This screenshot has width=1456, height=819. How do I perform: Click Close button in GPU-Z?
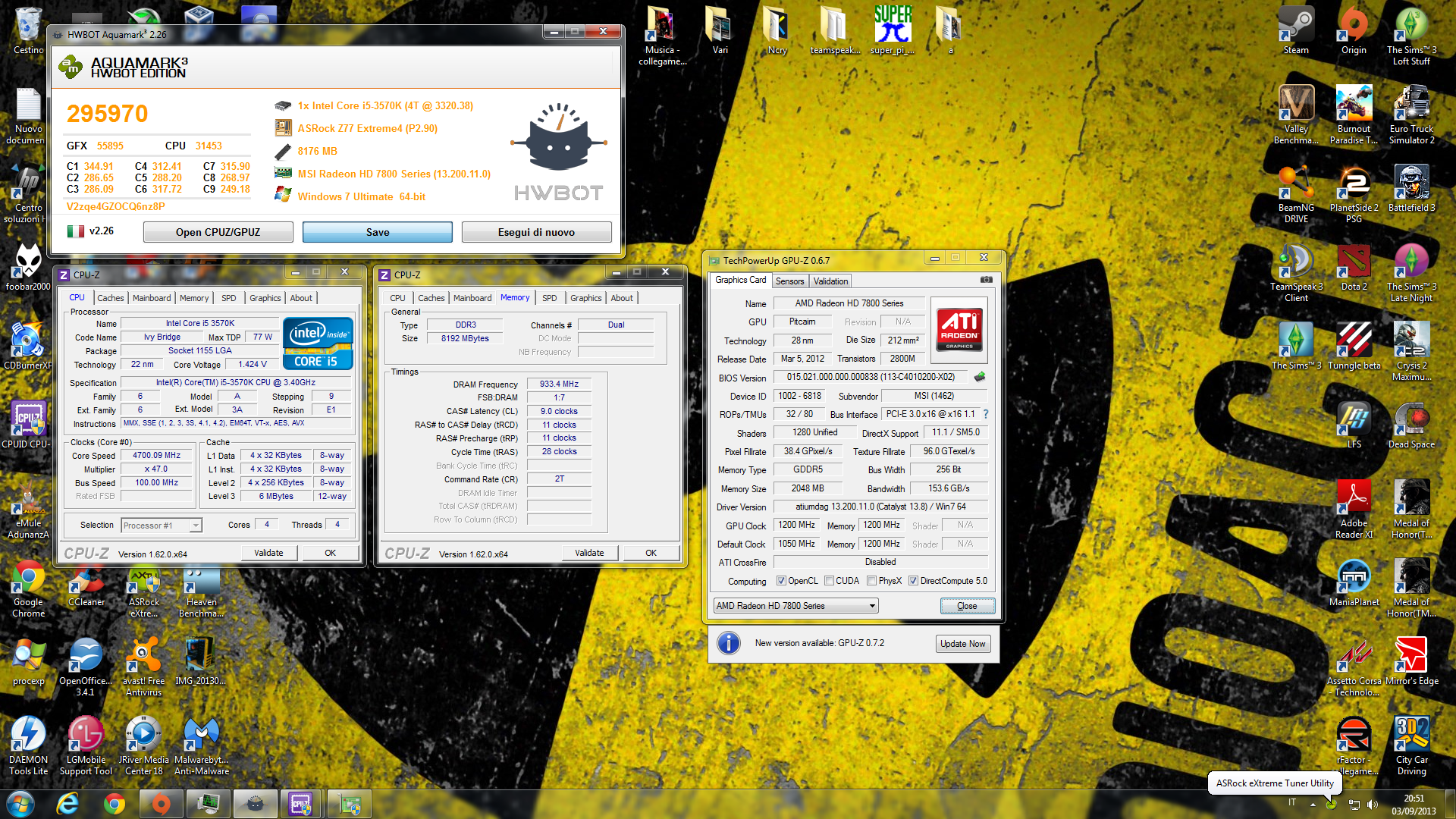[x=967, y=606]
